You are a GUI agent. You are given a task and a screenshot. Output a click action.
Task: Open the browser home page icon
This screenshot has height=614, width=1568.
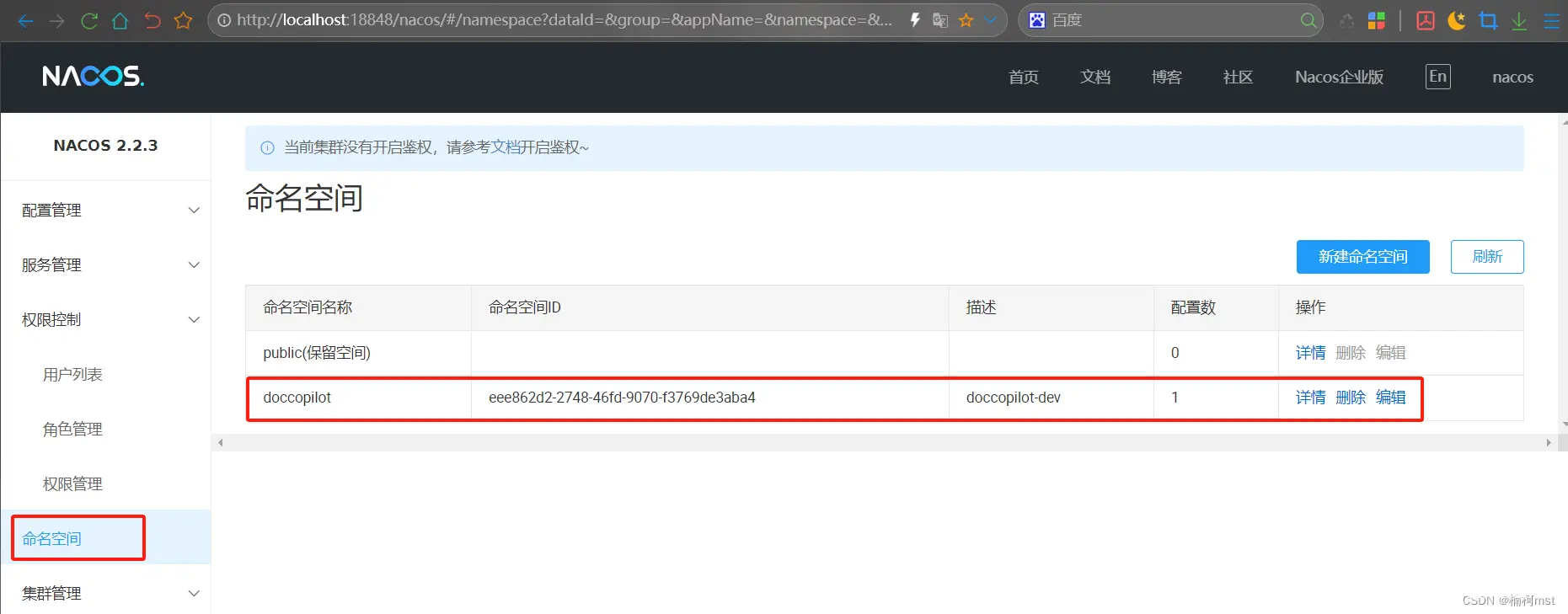[120, 21]
